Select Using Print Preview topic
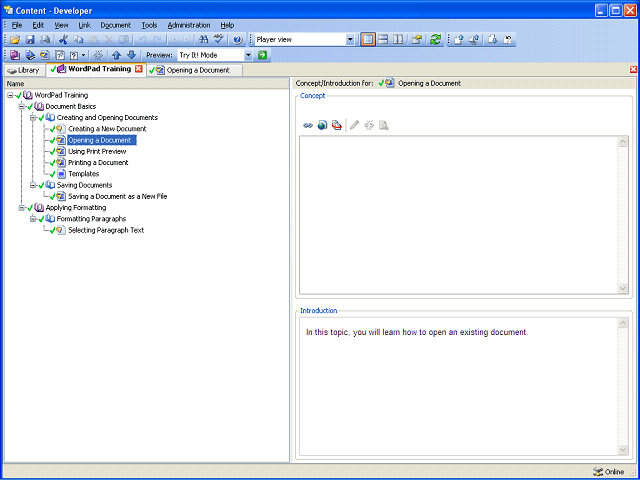The height and width of the screenshot is (480, 640). [x=97, y=151]
